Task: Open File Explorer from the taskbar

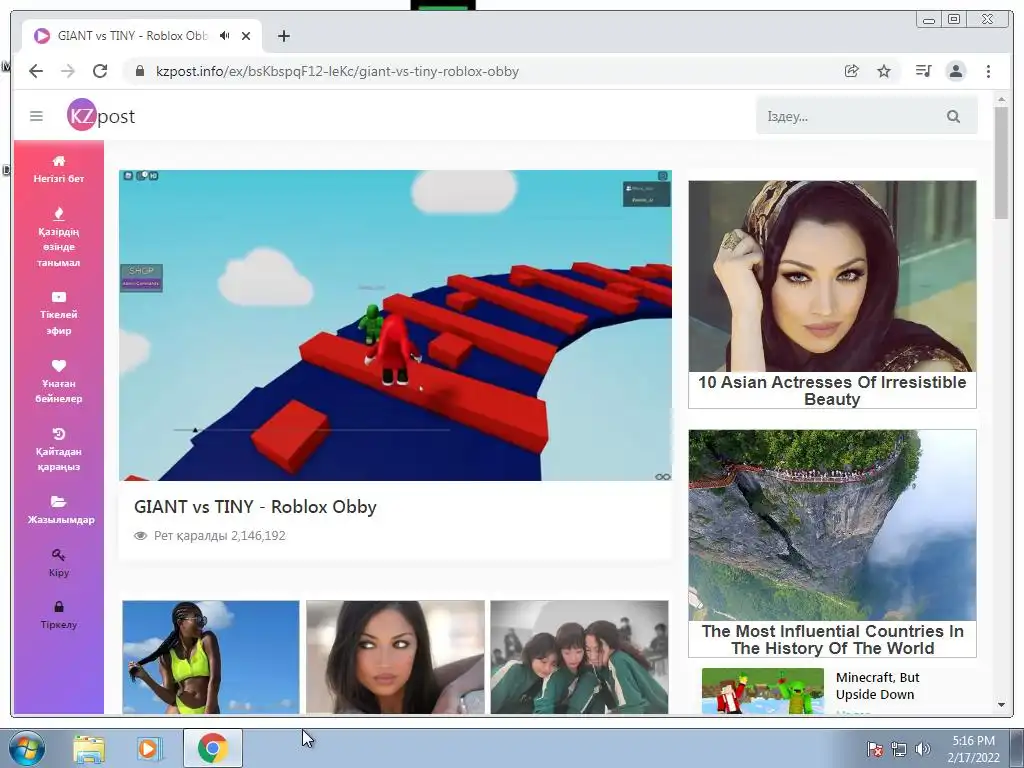Action: [x=89, y=748]
